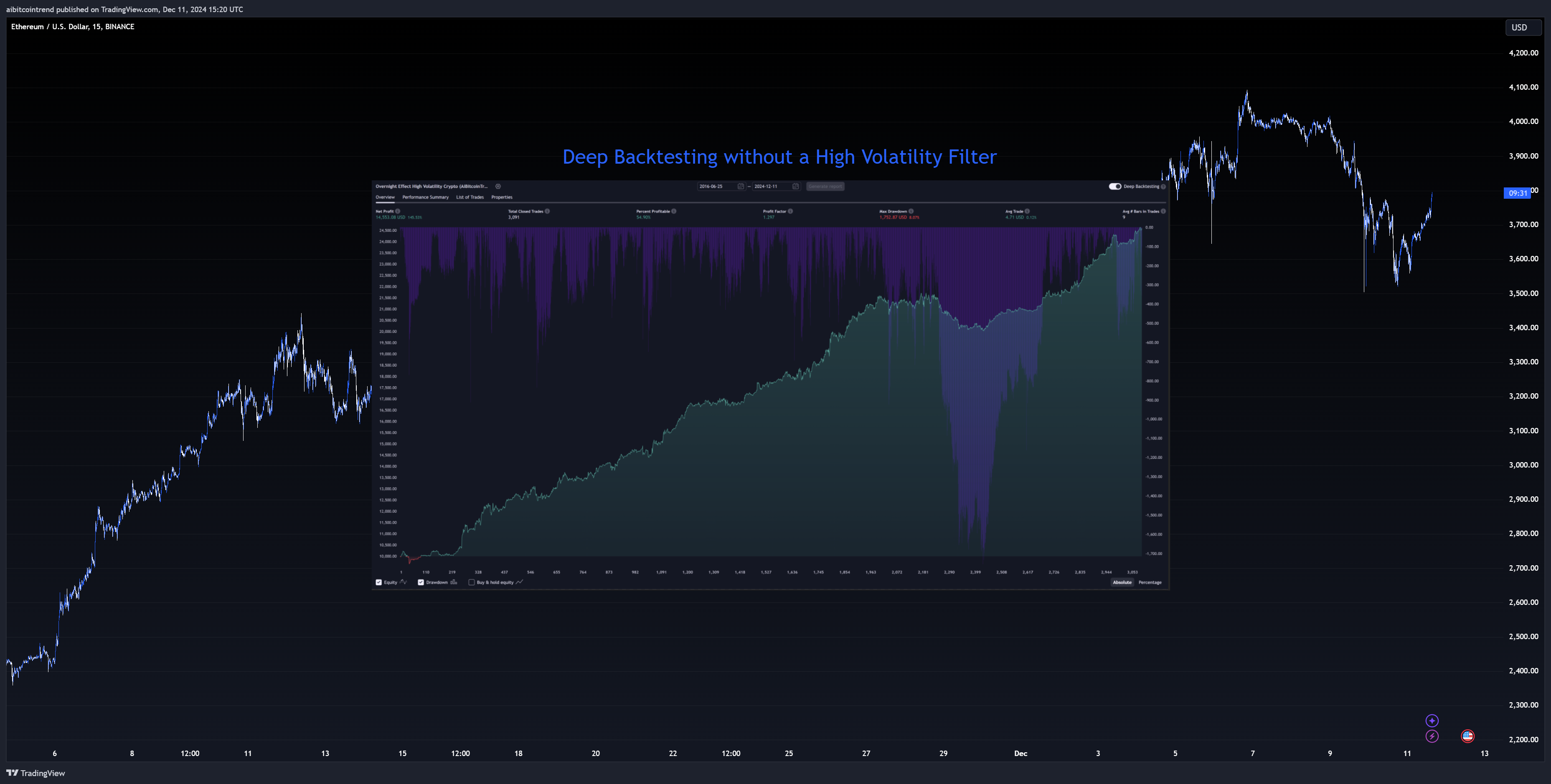
Task: Click the Total Closed Trades value 3,091
Action: coord(513,217)
